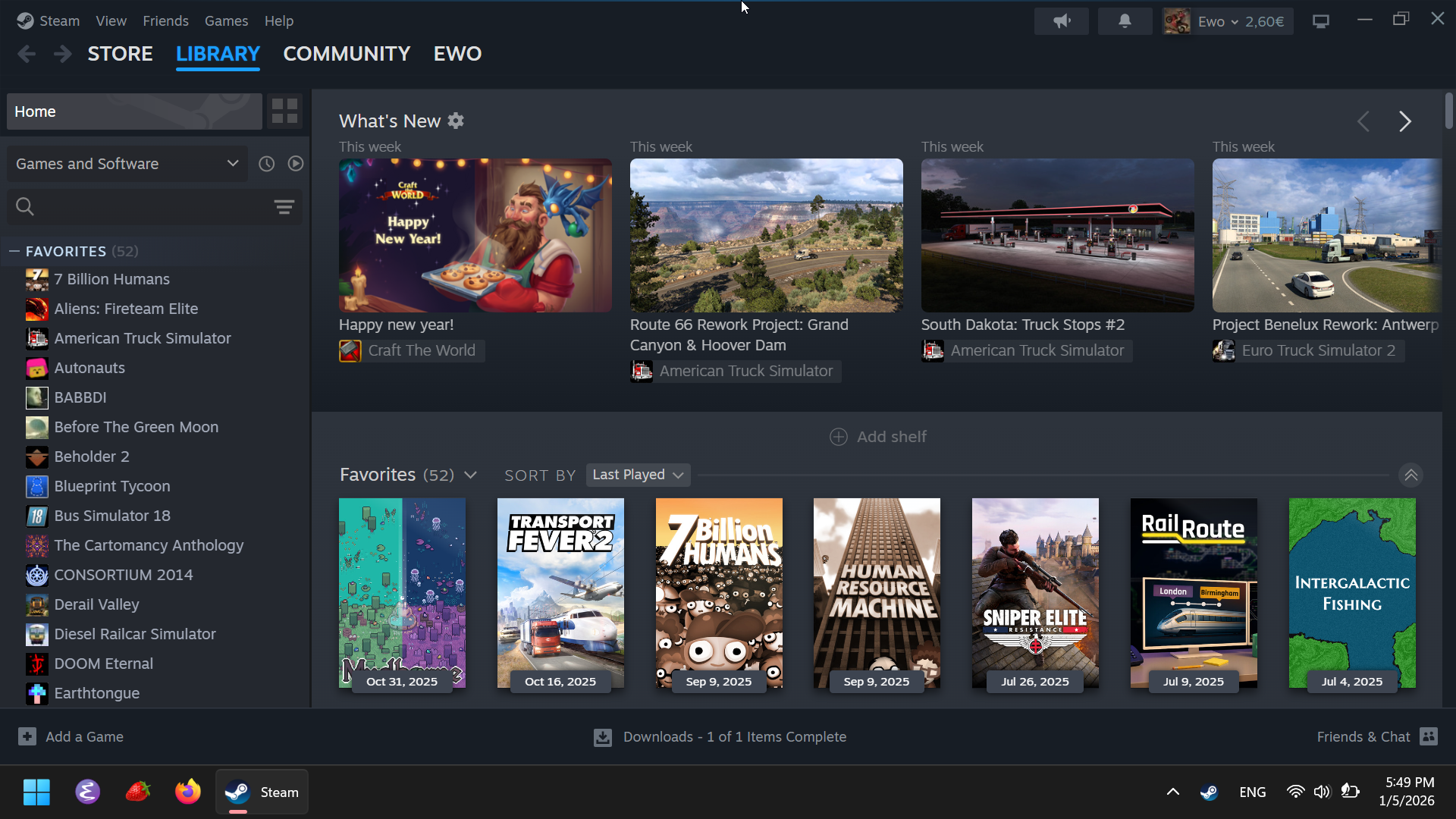Launch Firefox from the taskbar
1456x819 pixels.
pos(188,792)
